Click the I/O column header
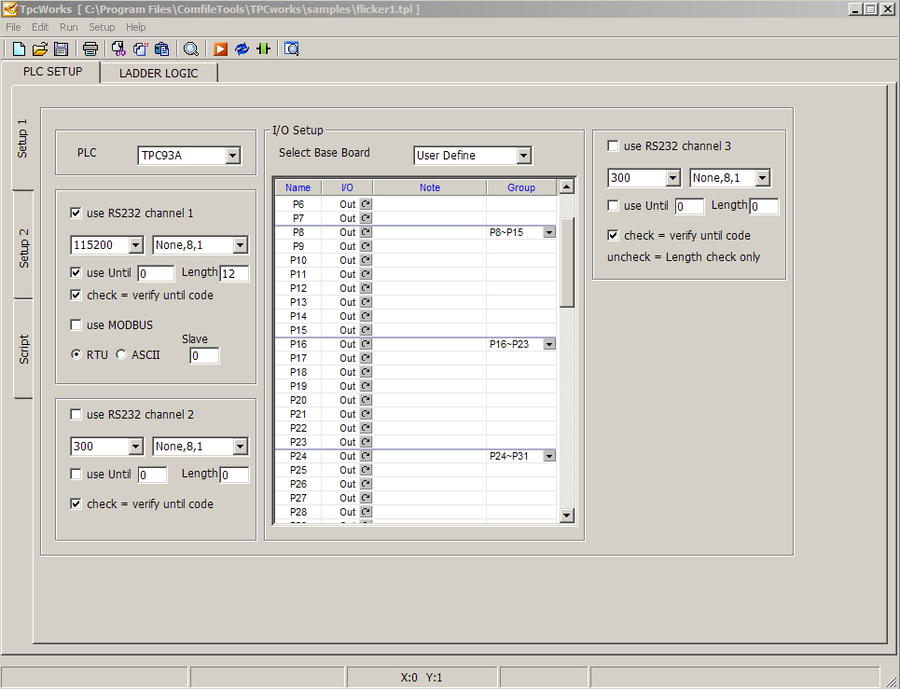Image resolution: width=900 pixels, height=689 pixels. click(347, 188)
